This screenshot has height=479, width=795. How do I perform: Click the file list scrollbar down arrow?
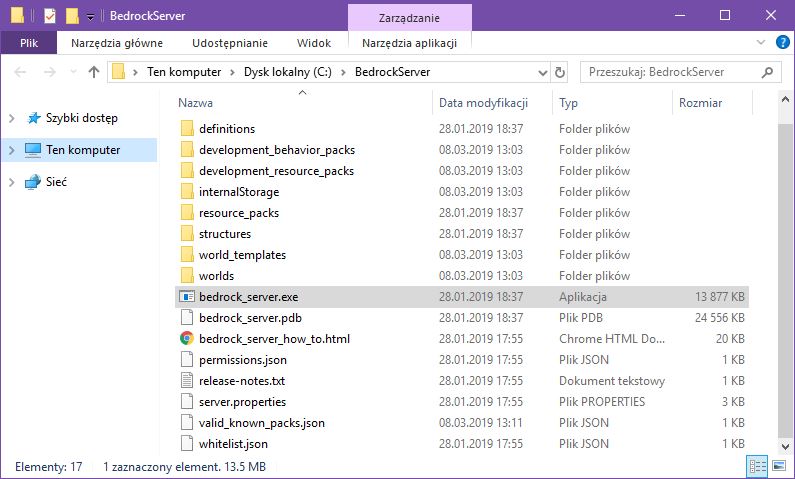point(785,447)
